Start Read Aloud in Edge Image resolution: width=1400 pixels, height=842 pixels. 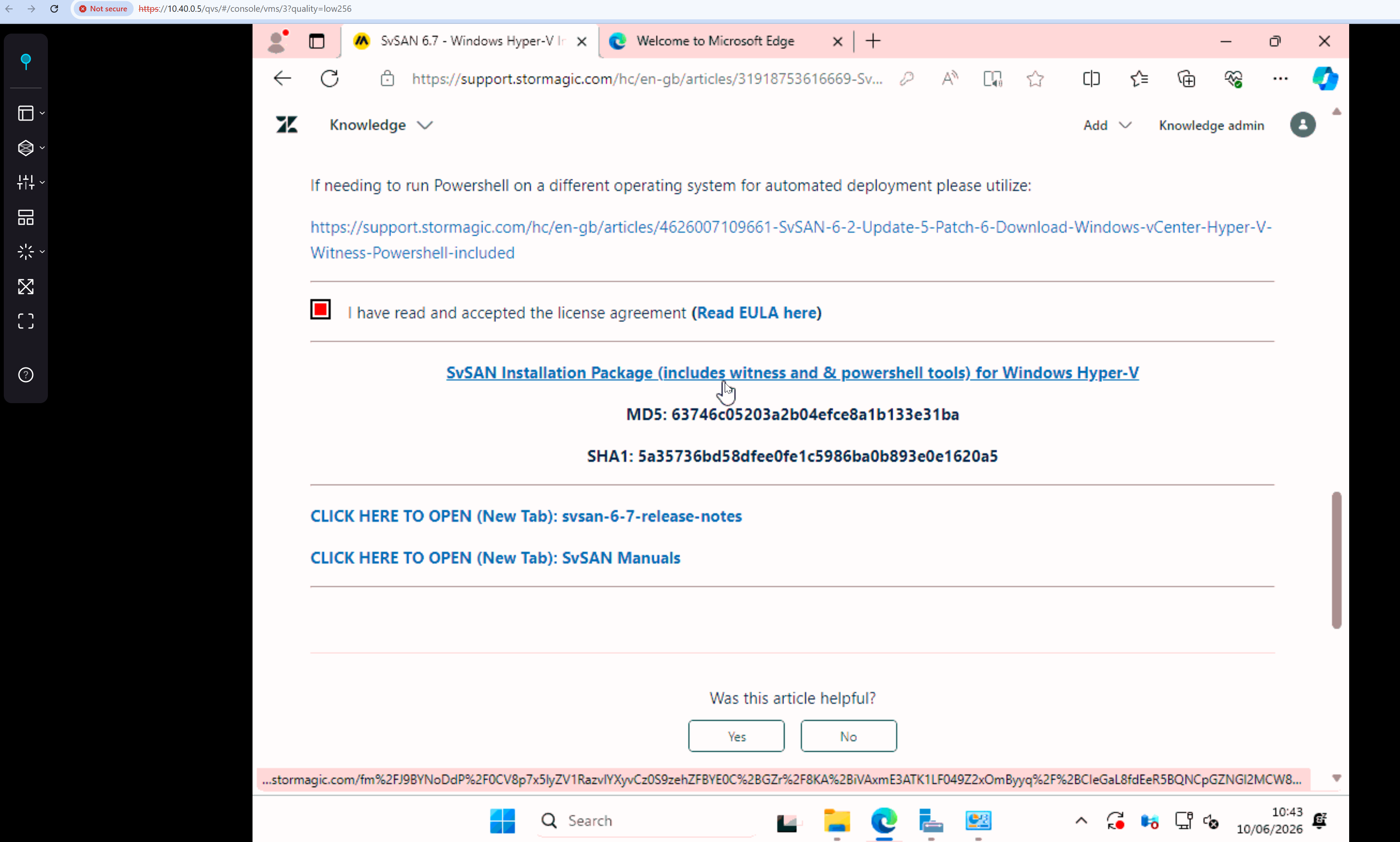click(x=950, y=78)
